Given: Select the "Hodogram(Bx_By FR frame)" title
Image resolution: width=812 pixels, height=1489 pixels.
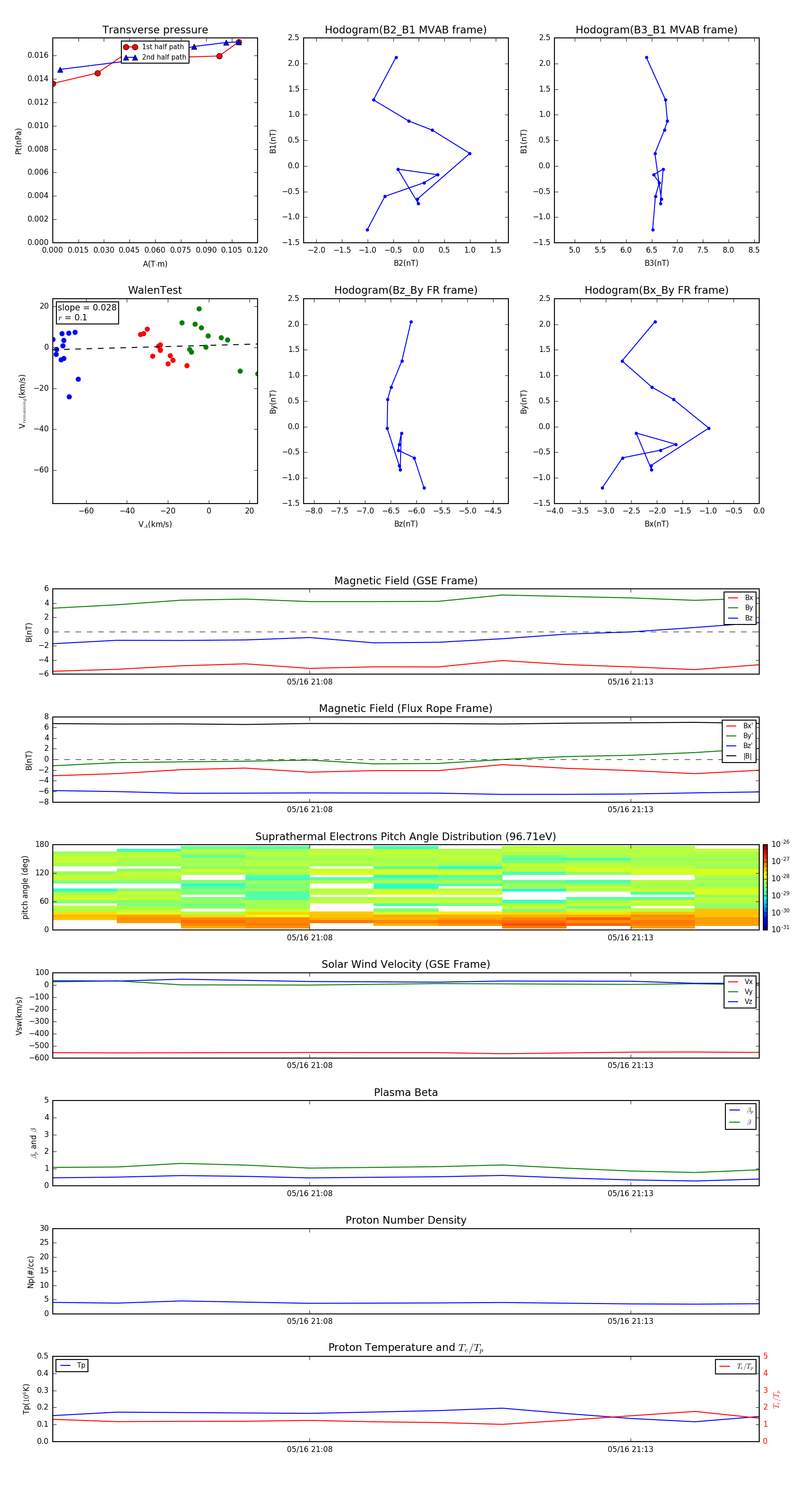Looking at the screenshot, I should (x=656, y=290).
